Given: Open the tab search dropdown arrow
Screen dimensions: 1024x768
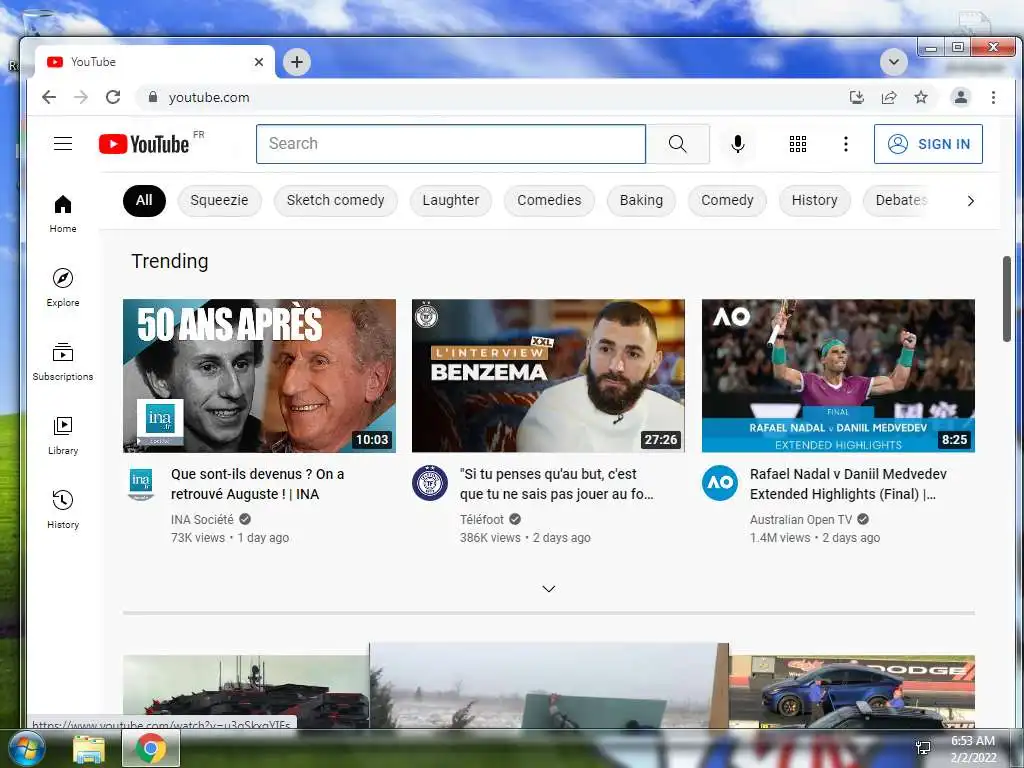Looking at the screenshot, I should tap(893, 62).
